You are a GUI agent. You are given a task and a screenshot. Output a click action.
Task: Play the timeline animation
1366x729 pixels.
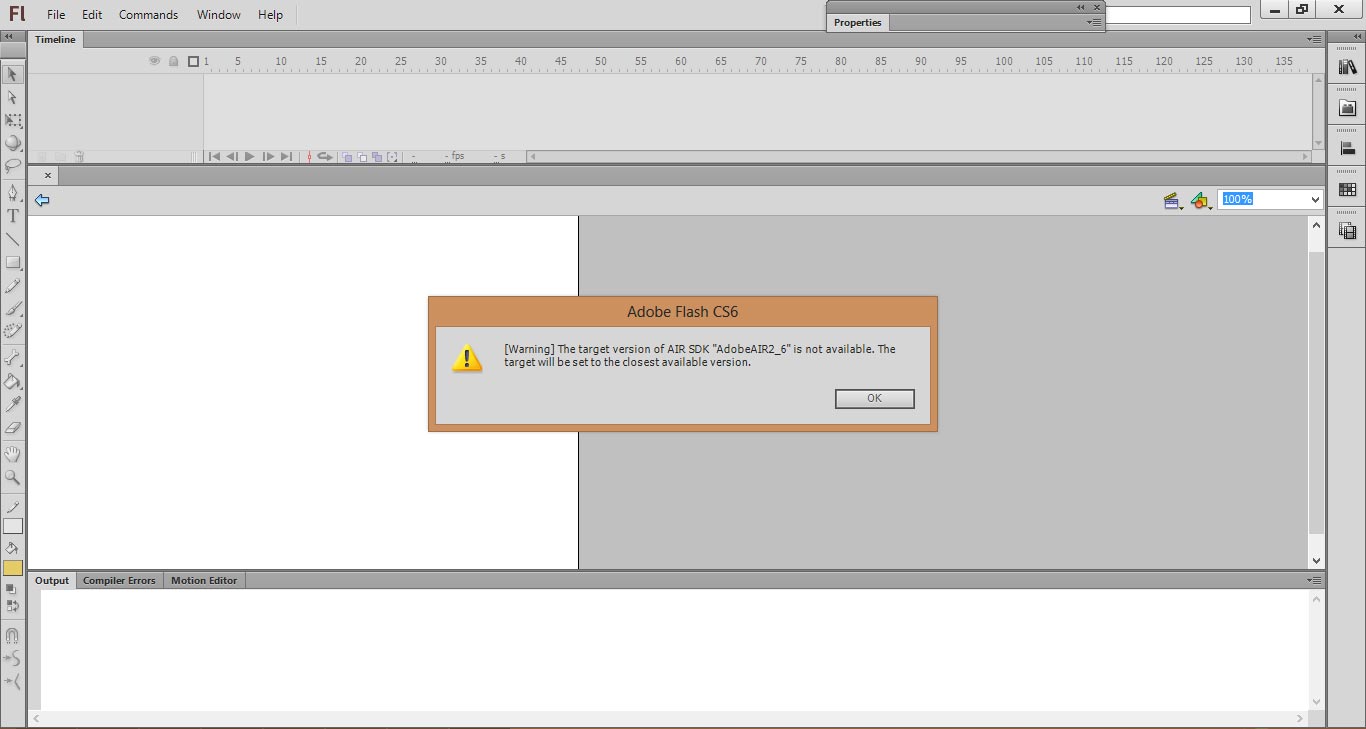tap(250, 157)
